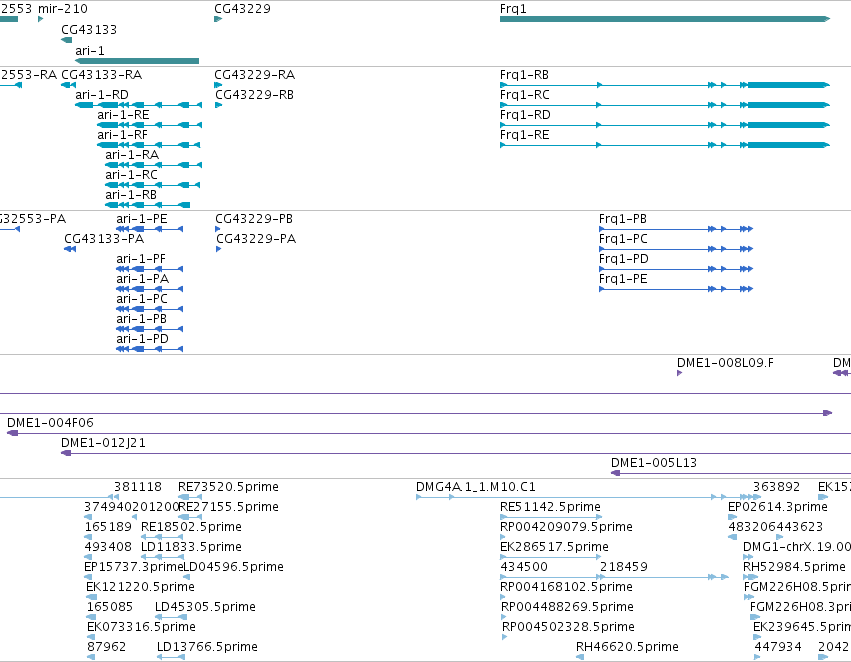Click the Frq1-PE protein label
The width and height of the screenshot is (851, 662).
click(x=623, y=279)
